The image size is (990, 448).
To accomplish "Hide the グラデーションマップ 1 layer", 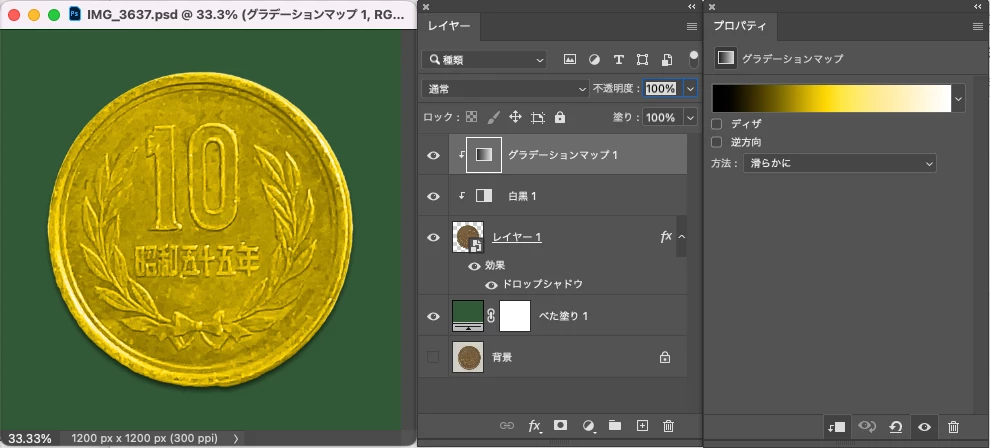I will pyautogui.click(x=433, y=155).
